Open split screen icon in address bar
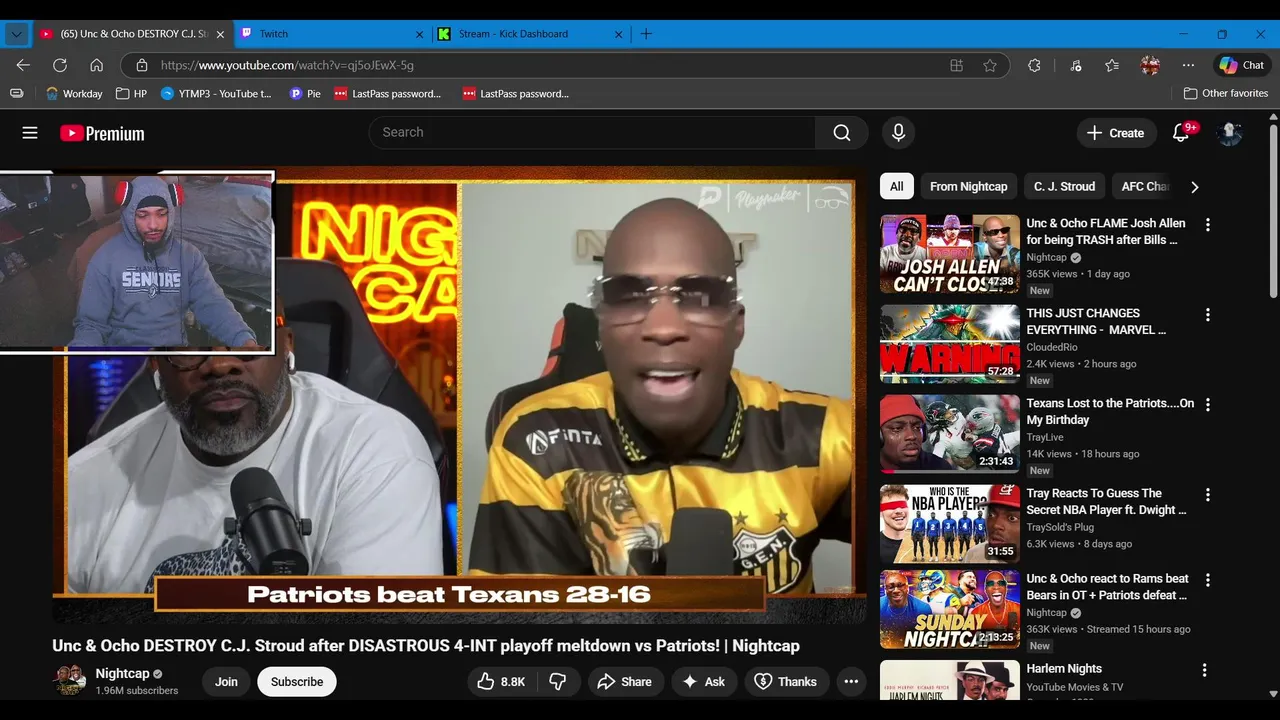This screenshot has width=1280, height=720. click(x=957, y=65)
